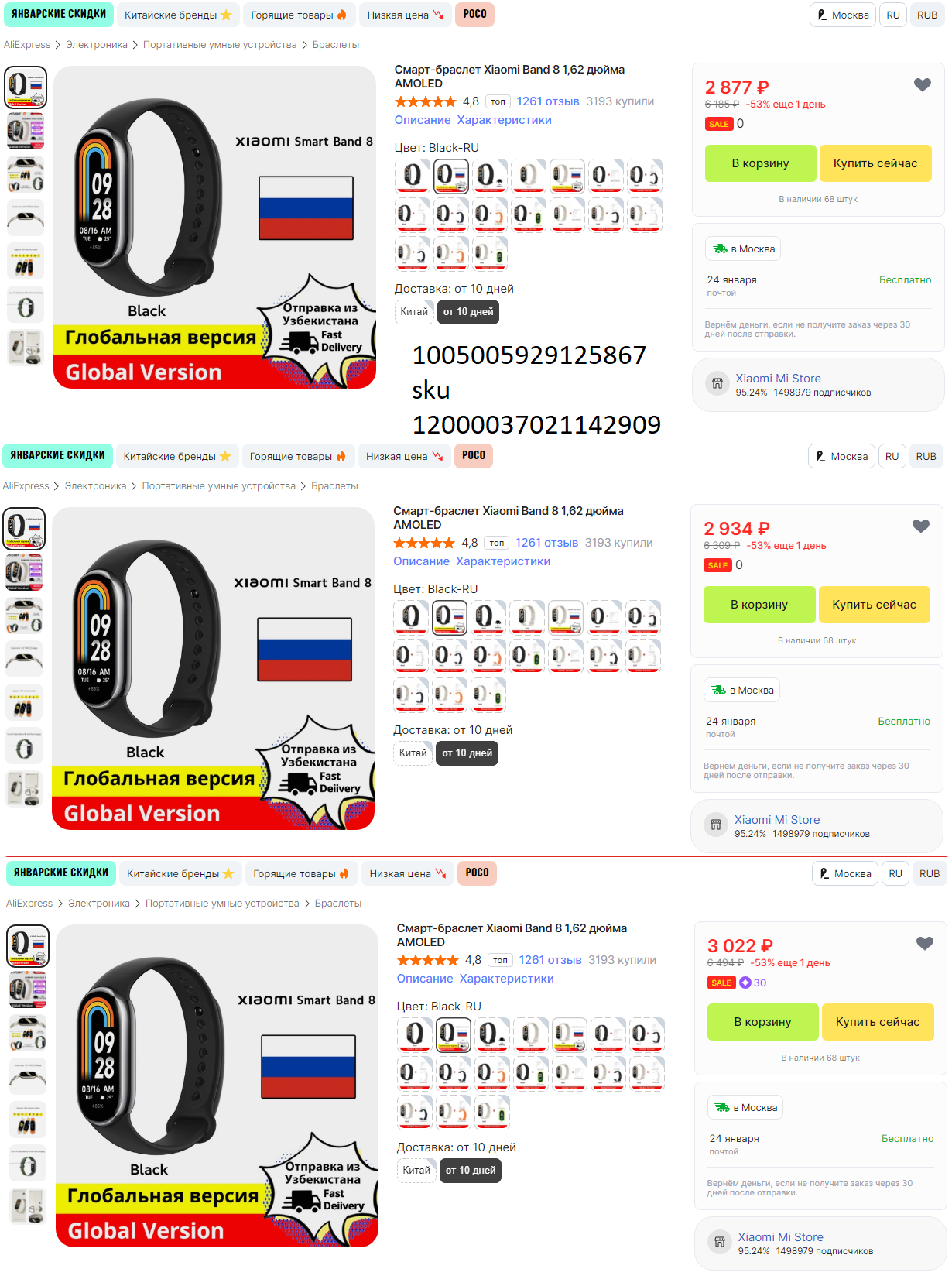Open the RUB currency selector in the bottommost header
This screenshot has width=952, height=1286.
[930, 873]
